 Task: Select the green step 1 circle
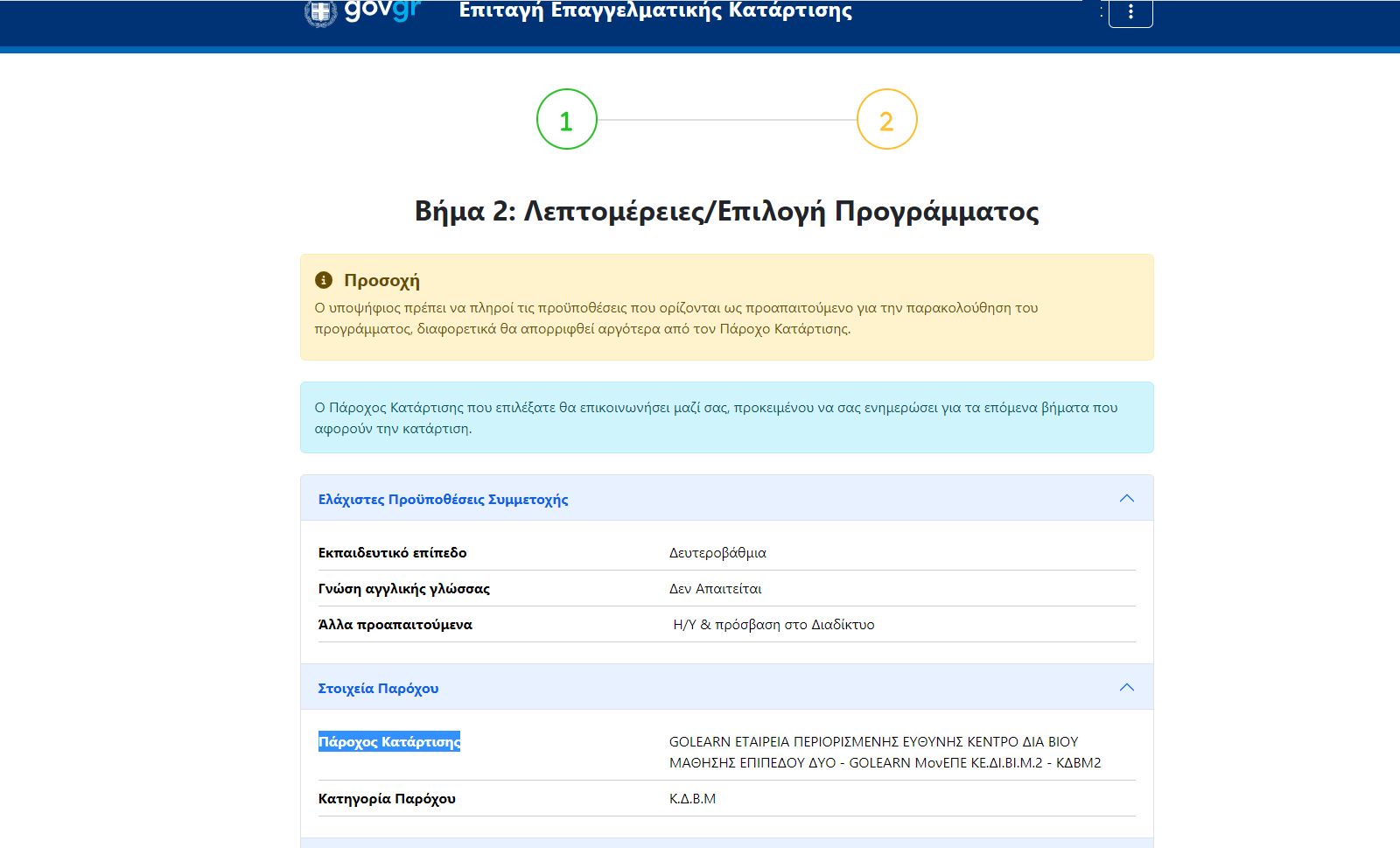(567, 121)
